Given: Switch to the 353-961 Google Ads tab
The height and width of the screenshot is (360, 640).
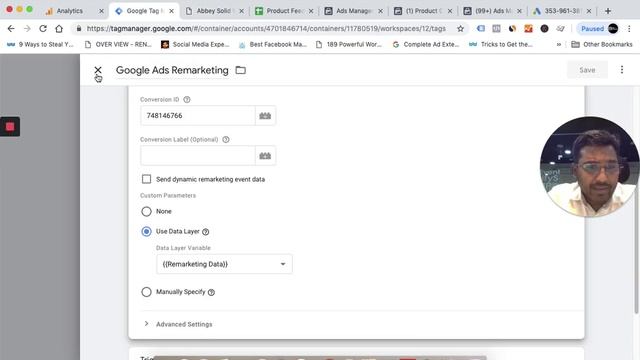Looking at the screenshot, I should click(562, 11).
